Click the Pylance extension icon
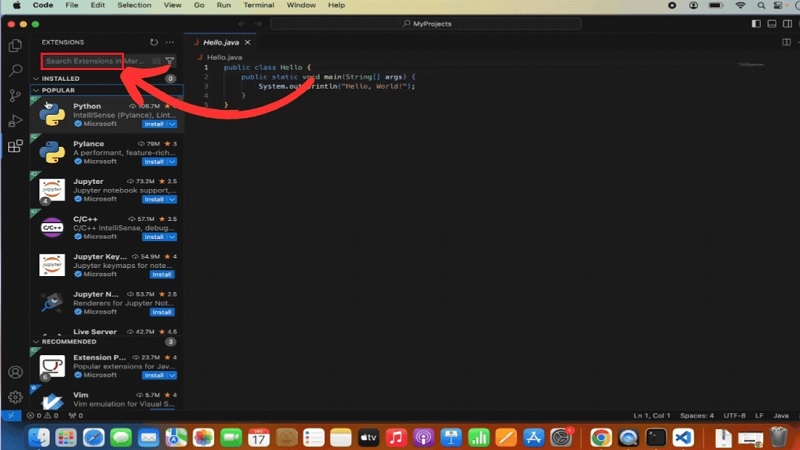 (x=52, y=152)
